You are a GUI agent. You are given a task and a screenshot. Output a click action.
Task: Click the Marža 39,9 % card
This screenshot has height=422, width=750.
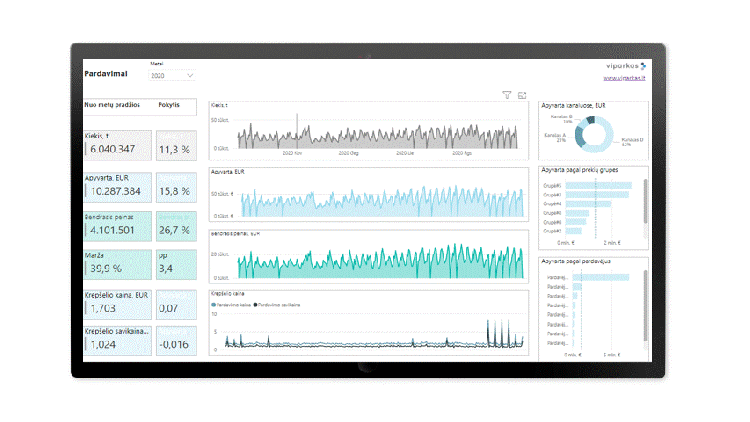115,263
